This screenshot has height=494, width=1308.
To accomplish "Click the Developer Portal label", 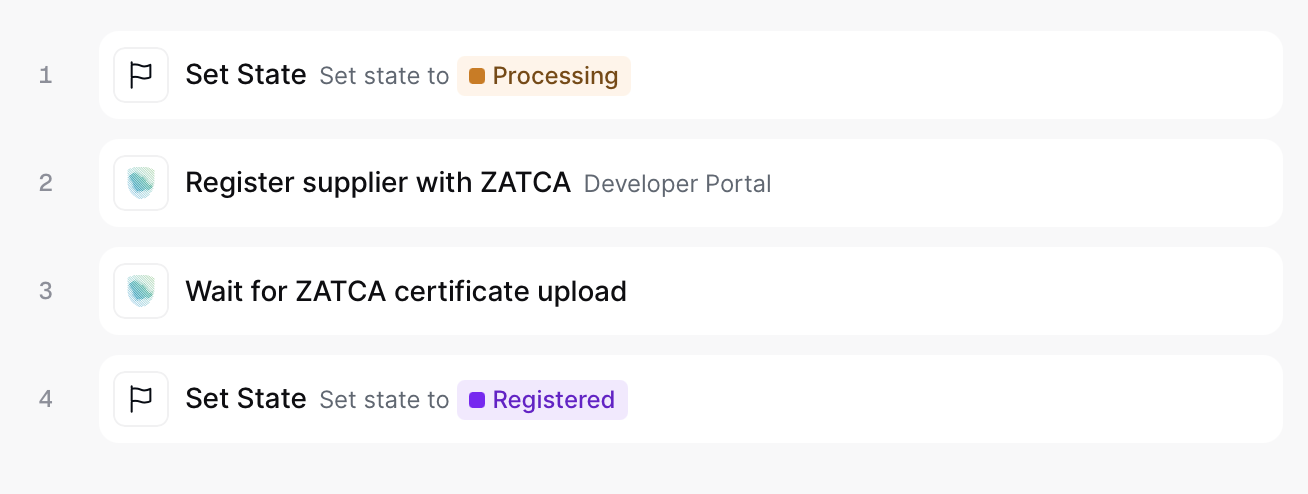I will [677, 184].
